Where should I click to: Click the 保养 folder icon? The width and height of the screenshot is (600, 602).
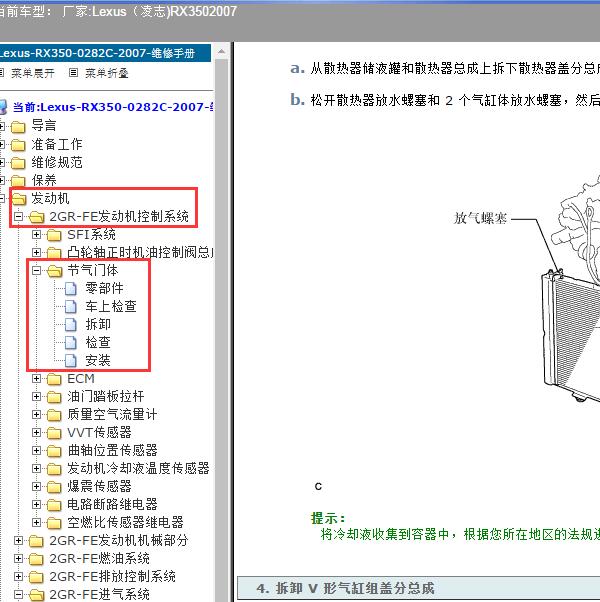coord(18,180)
